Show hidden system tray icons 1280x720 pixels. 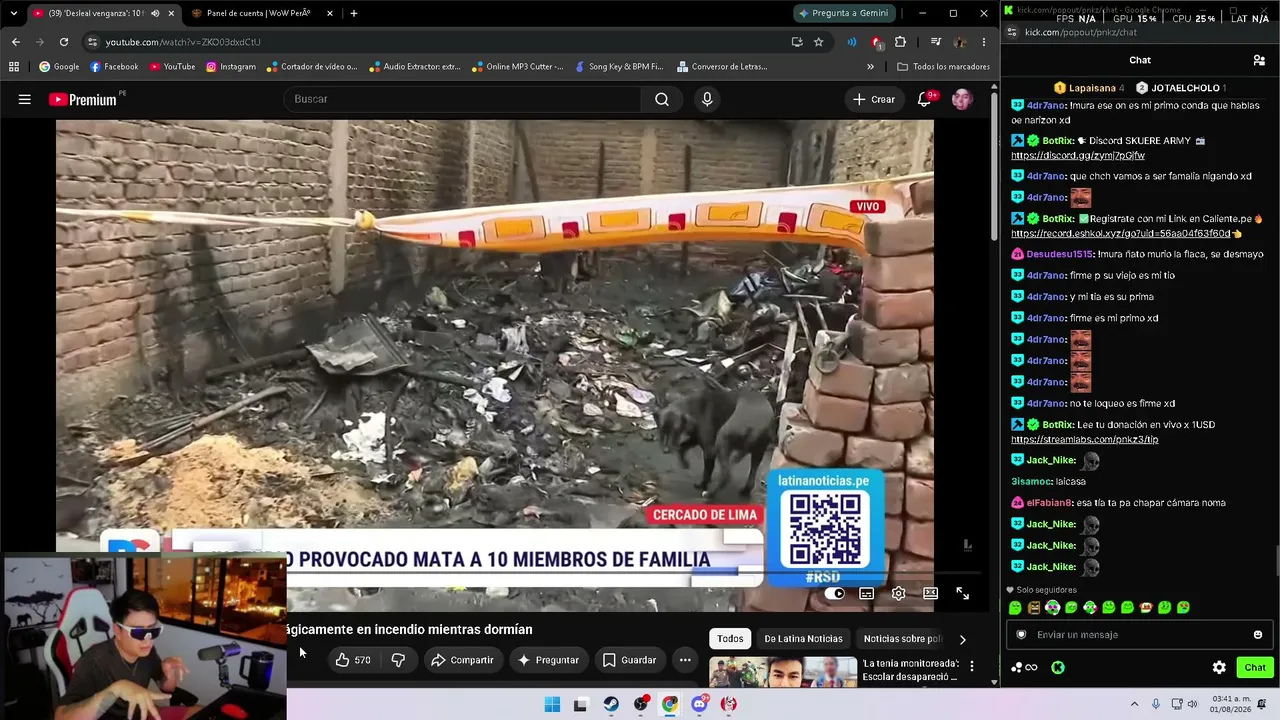click(1134, 704)
